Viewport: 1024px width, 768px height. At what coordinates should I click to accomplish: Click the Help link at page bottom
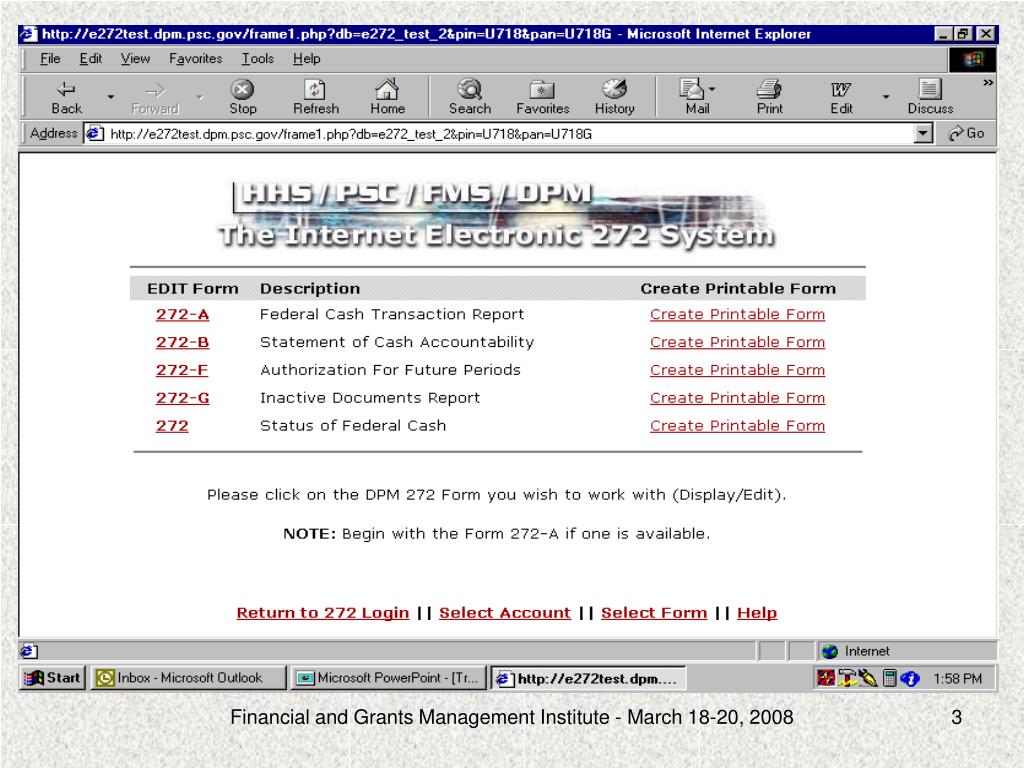(757, 613)
